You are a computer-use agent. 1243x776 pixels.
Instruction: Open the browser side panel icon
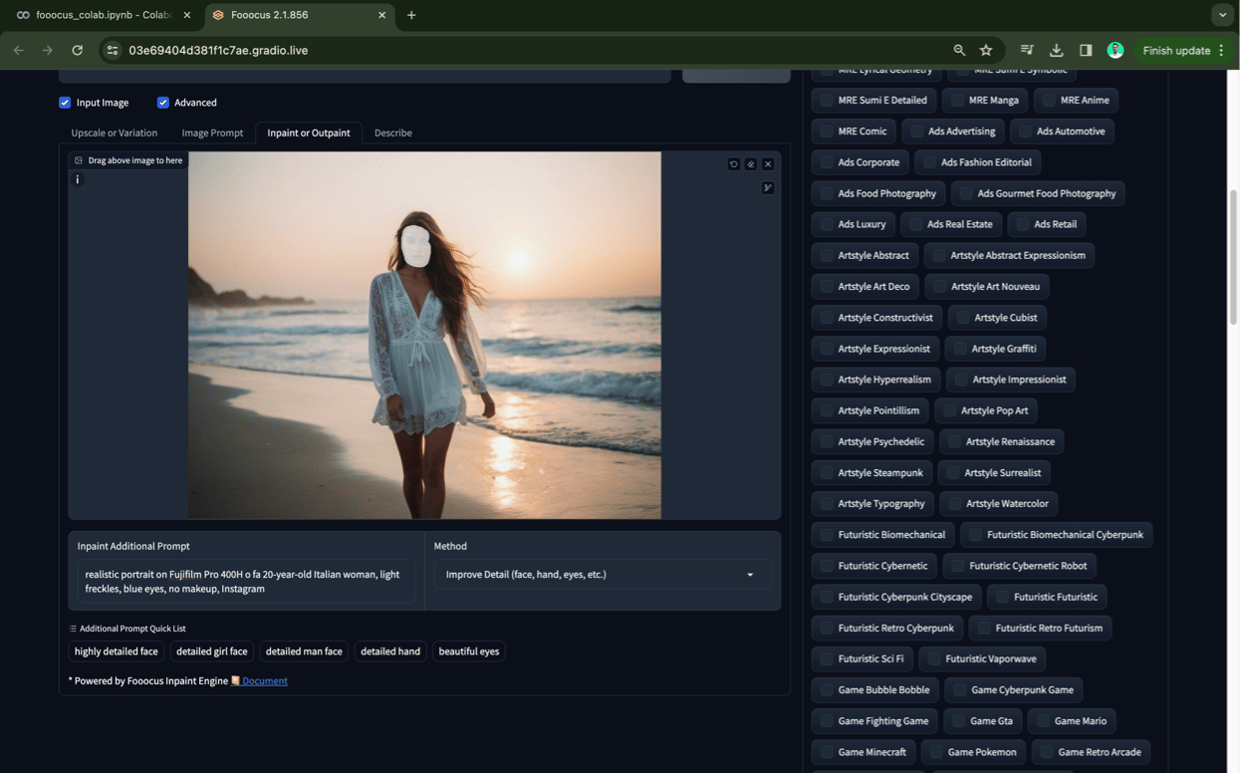pos(1086,50)
